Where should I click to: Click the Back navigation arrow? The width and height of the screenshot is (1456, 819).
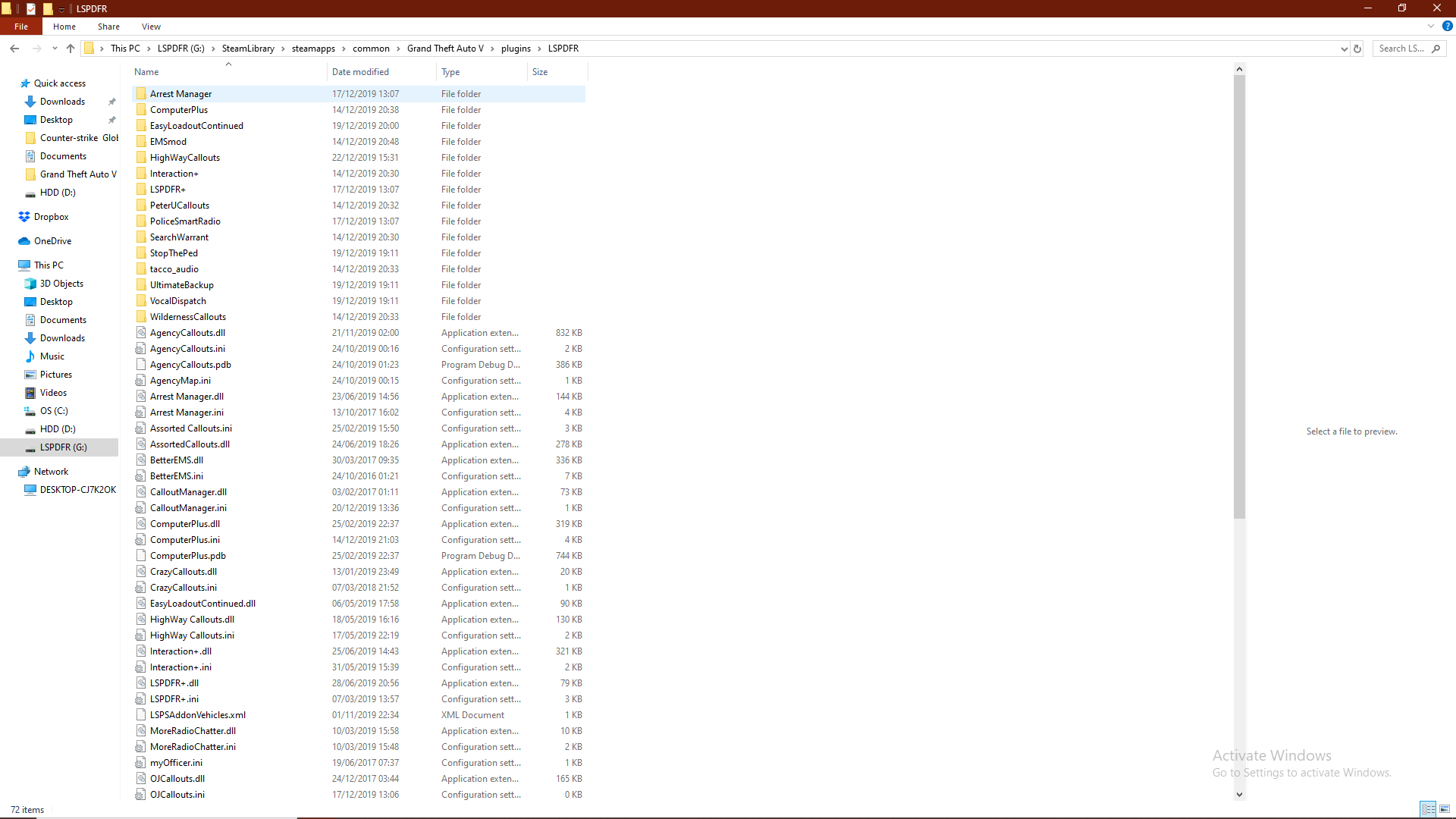pyautogui.click(x=14, y=49)
